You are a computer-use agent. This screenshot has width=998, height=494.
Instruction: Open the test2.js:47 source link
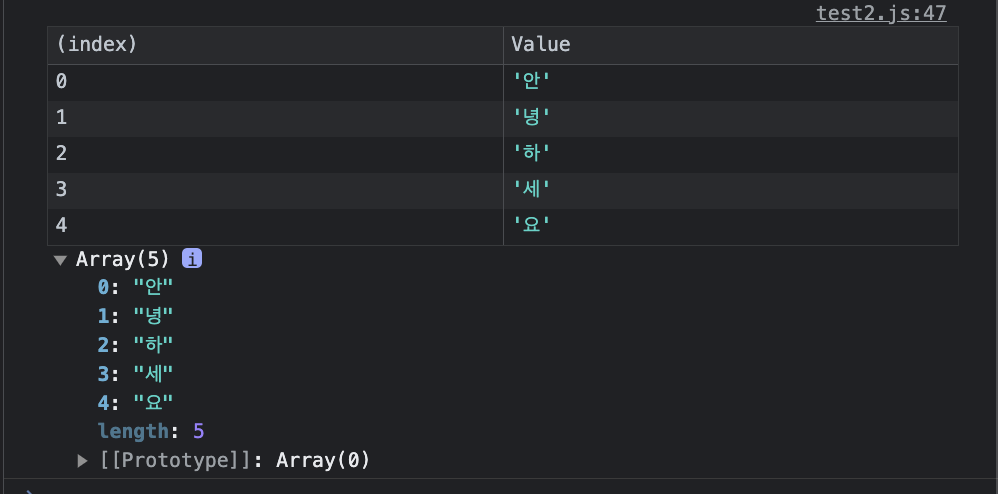click(881, 13)
